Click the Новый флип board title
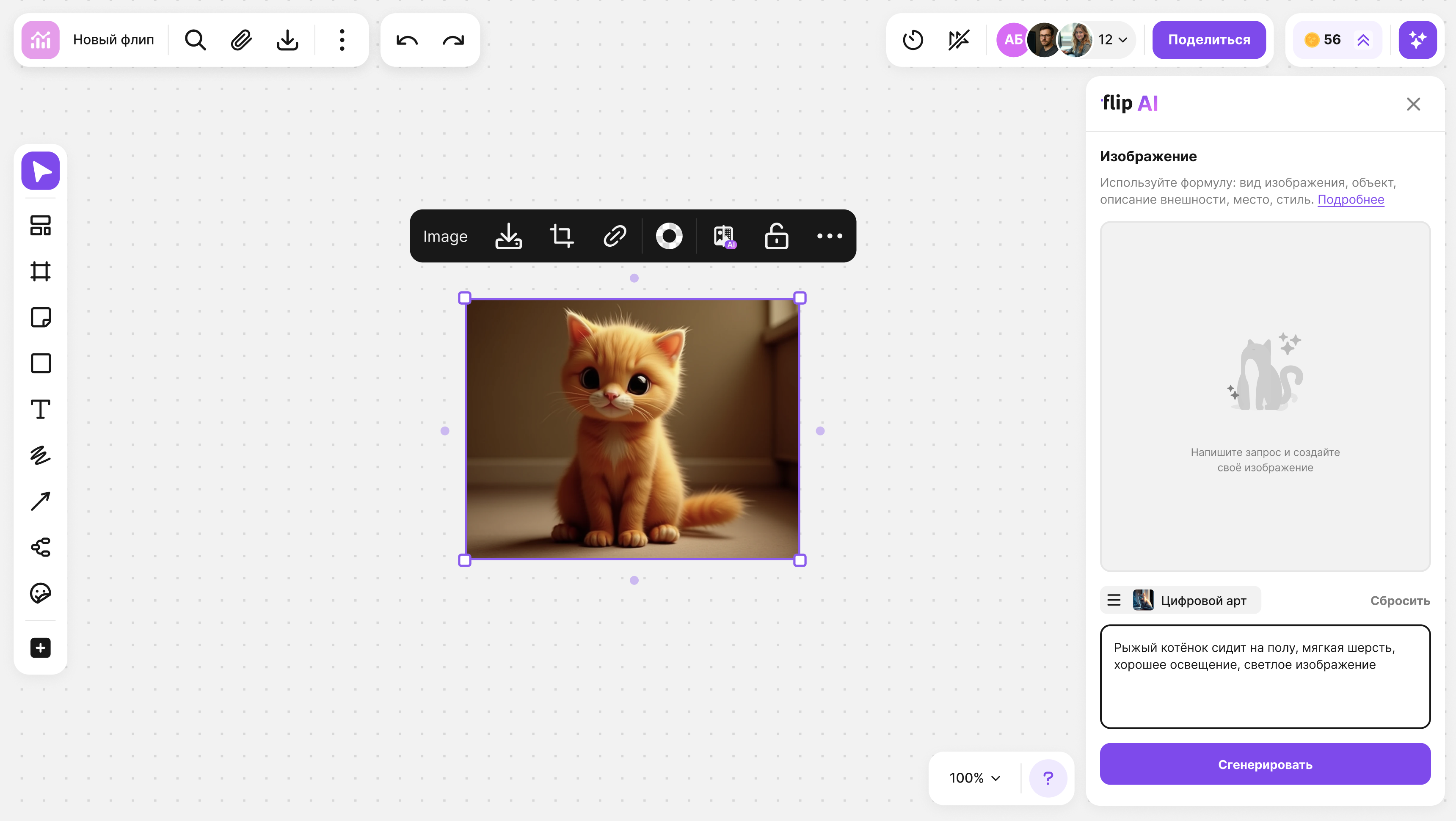Viewport: 1456px width, 821px height. [113, 40]
